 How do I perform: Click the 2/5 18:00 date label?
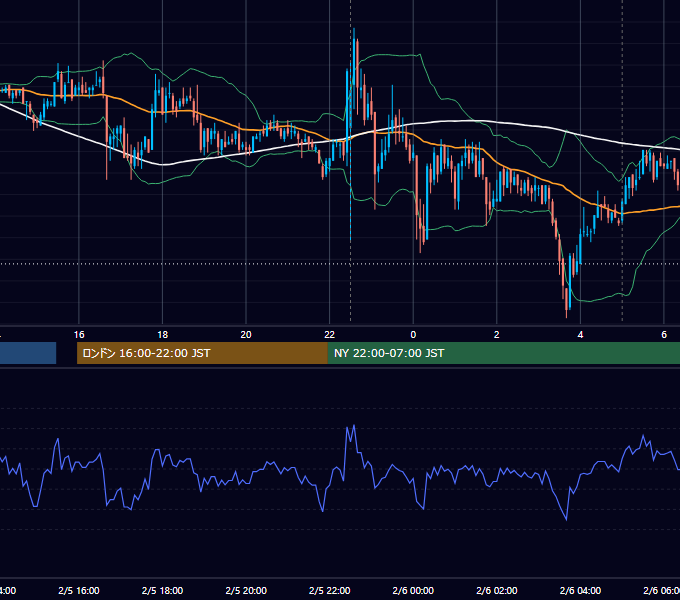point(163,590)
